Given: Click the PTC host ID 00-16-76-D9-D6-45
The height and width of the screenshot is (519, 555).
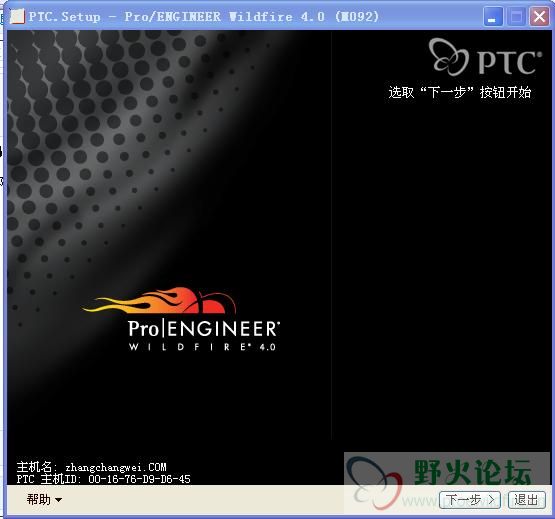Looking at the screenshot, I should pos(139,479).
